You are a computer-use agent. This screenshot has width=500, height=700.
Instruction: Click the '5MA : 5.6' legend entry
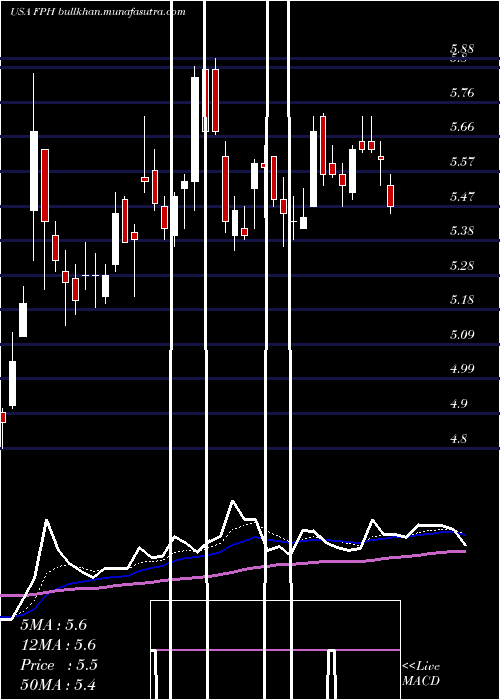point(54,625)
